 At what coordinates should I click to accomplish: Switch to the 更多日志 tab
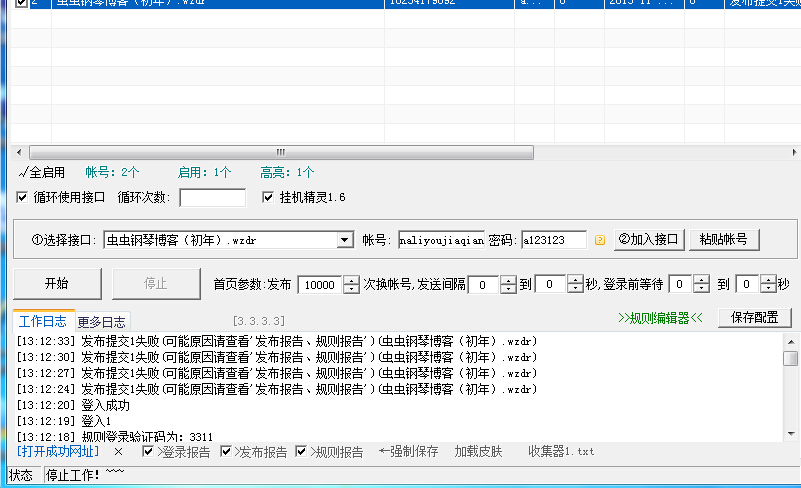point(101,321)
